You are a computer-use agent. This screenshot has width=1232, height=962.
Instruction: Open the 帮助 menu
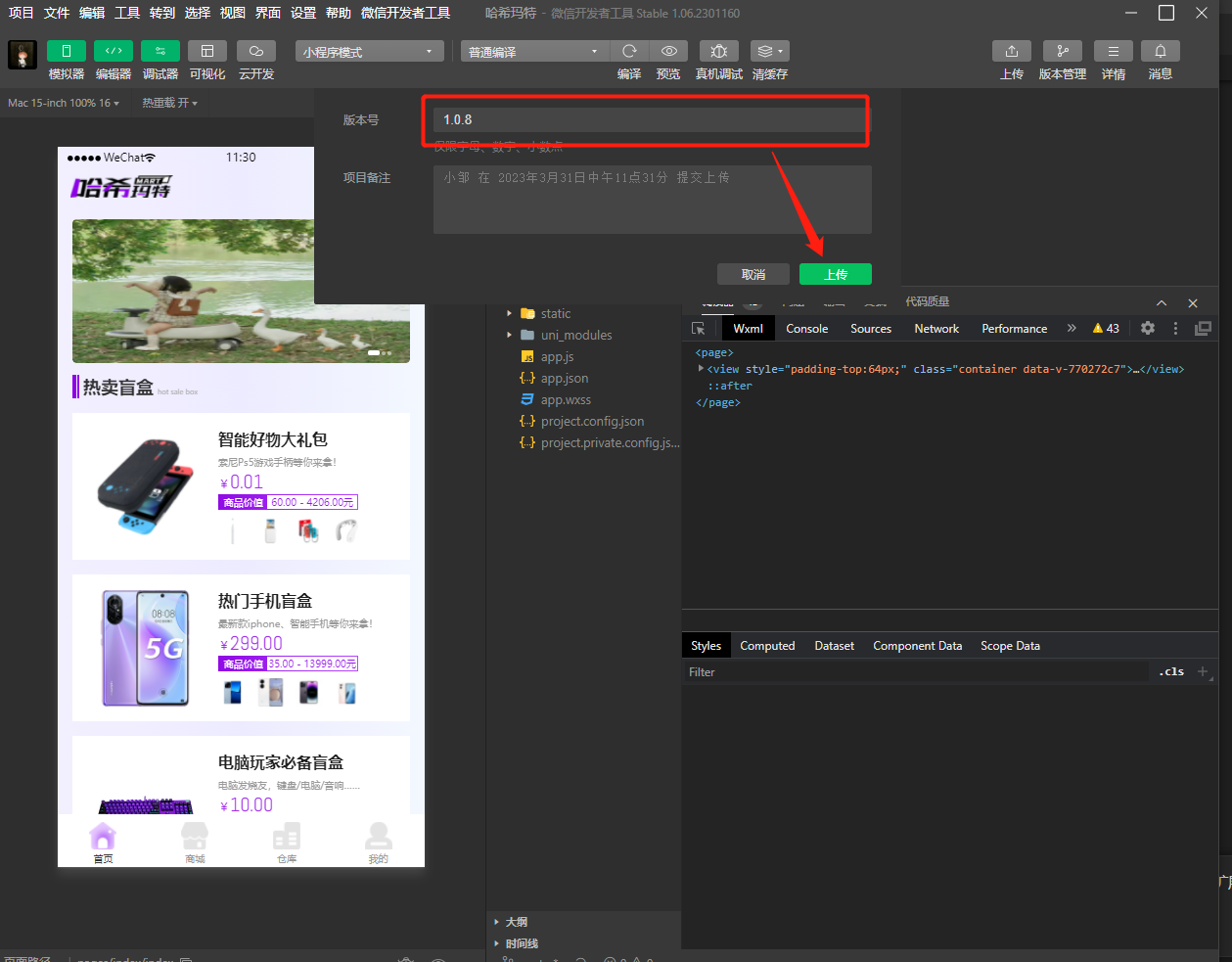[x=339, y=13]
